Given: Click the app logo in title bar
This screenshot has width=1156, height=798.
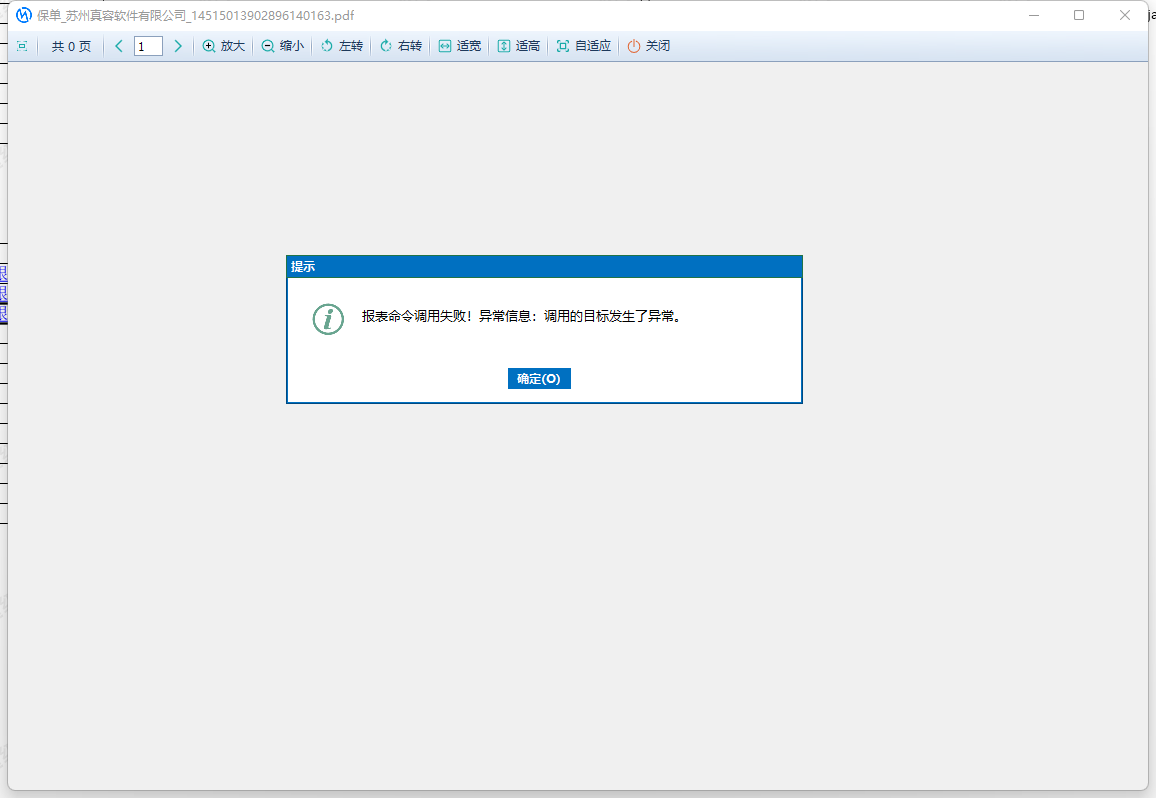Looking at the screenshot, I should pyautogui.click(x=24, y=15).
